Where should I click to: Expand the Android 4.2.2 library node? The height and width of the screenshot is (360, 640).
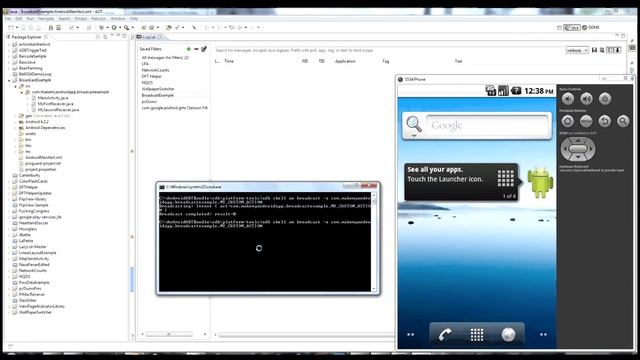click(x=16, y=122)
